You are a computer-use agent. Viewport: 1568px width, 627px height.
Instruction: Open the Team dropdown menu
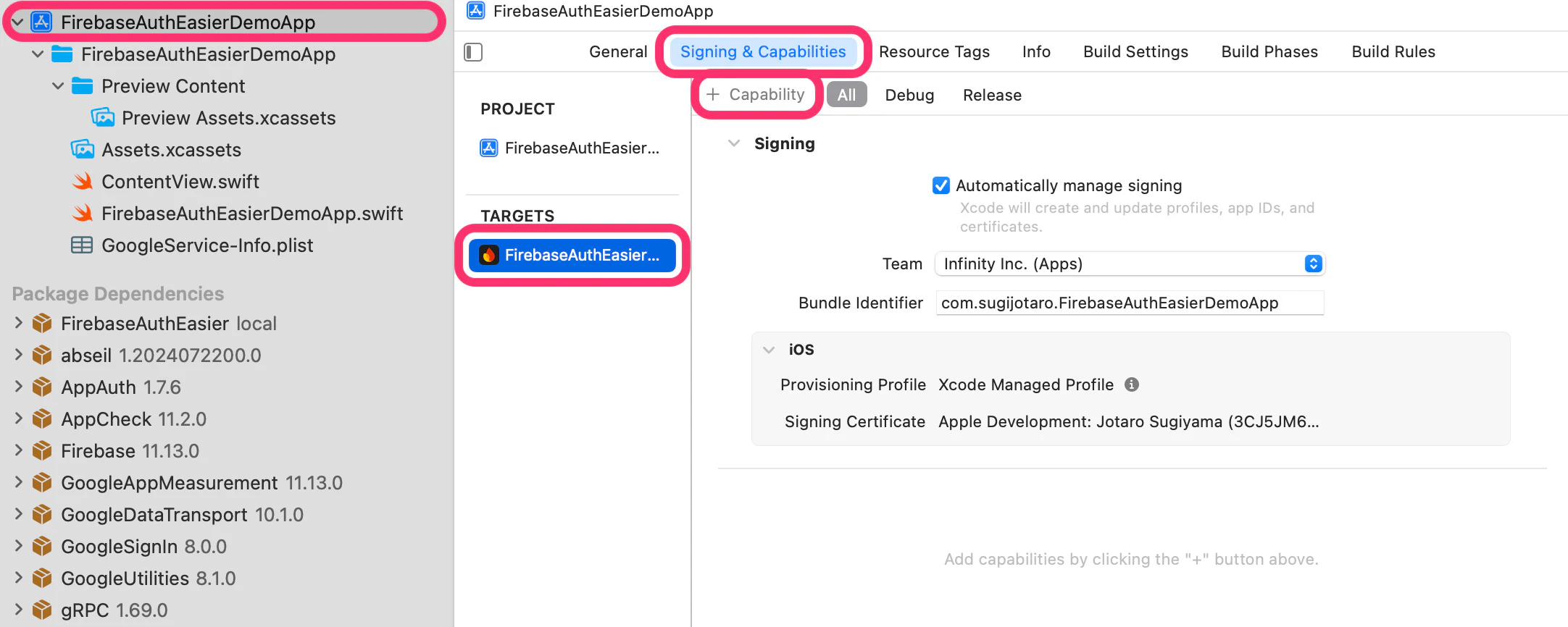[1130, 264]
